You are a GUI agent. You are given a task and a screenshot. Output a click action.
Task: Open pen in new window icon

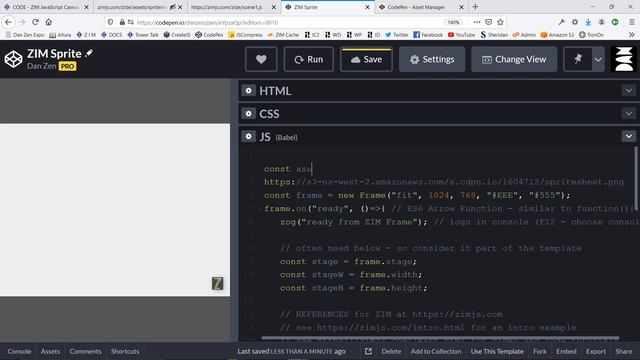368,351
